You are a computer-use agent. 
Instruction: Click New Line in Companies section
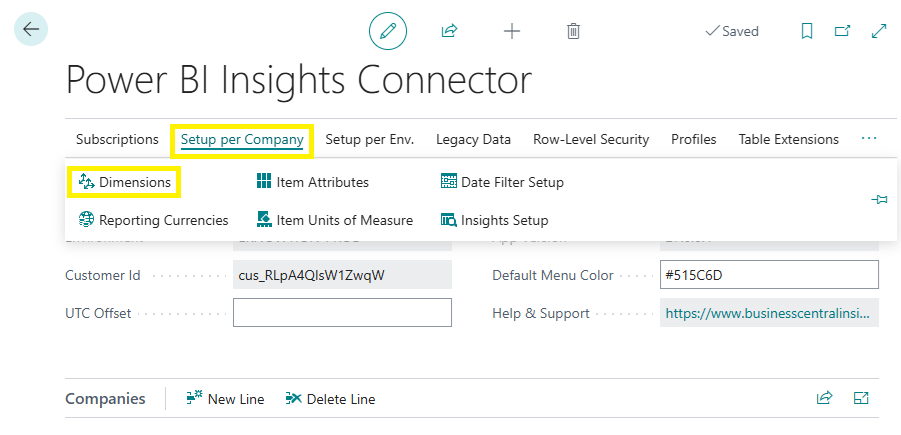click(x=226, y=399)
